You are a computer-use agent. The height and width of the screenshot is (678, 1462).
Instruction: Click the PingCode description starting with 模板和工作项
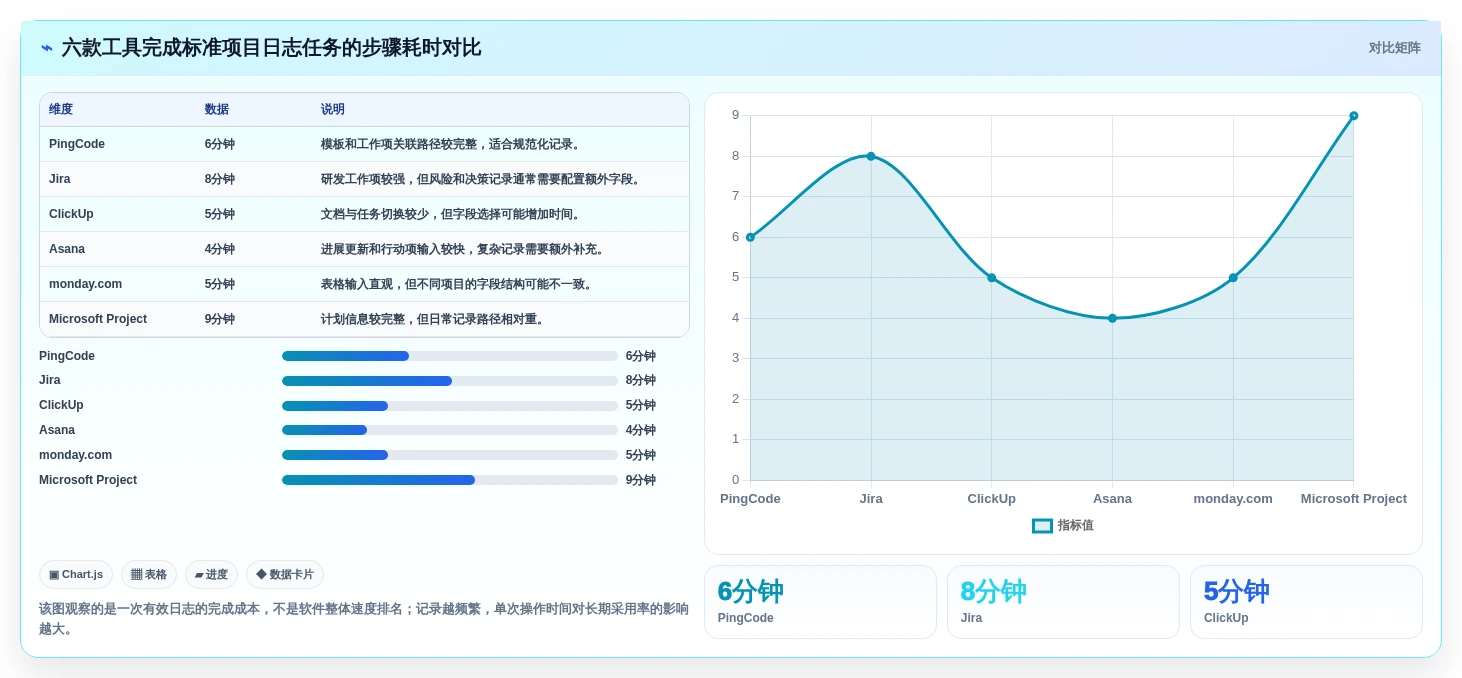tap(452, 144)
